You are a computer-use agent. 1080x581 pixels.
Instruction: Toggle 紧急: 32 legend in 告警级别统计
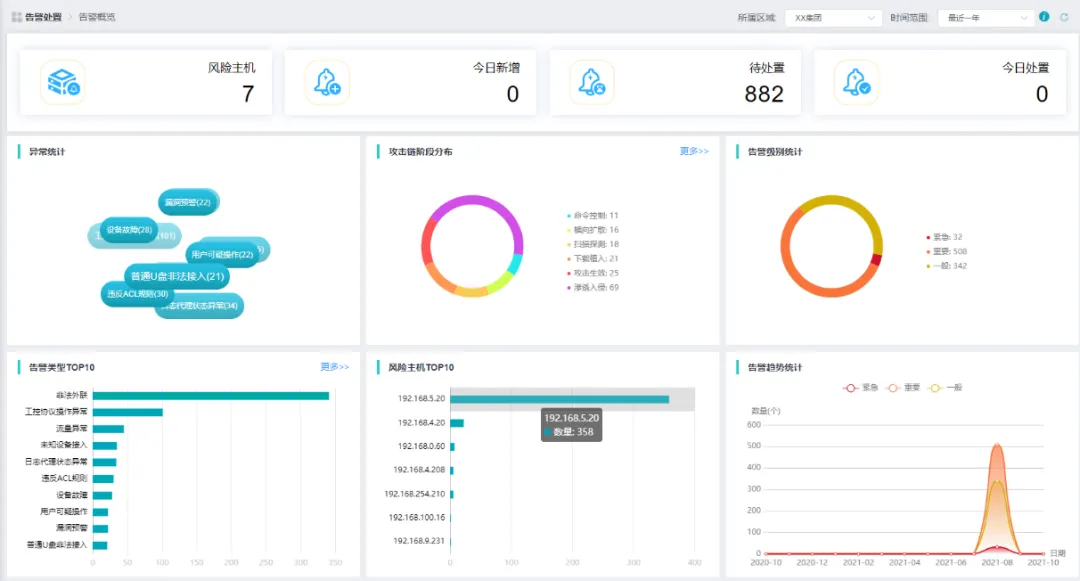coord(944,237)
